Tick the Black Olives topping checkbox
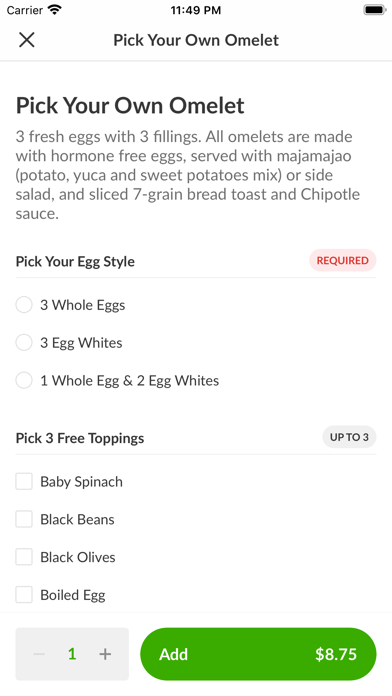392x696 pixels. pos(24,557)
